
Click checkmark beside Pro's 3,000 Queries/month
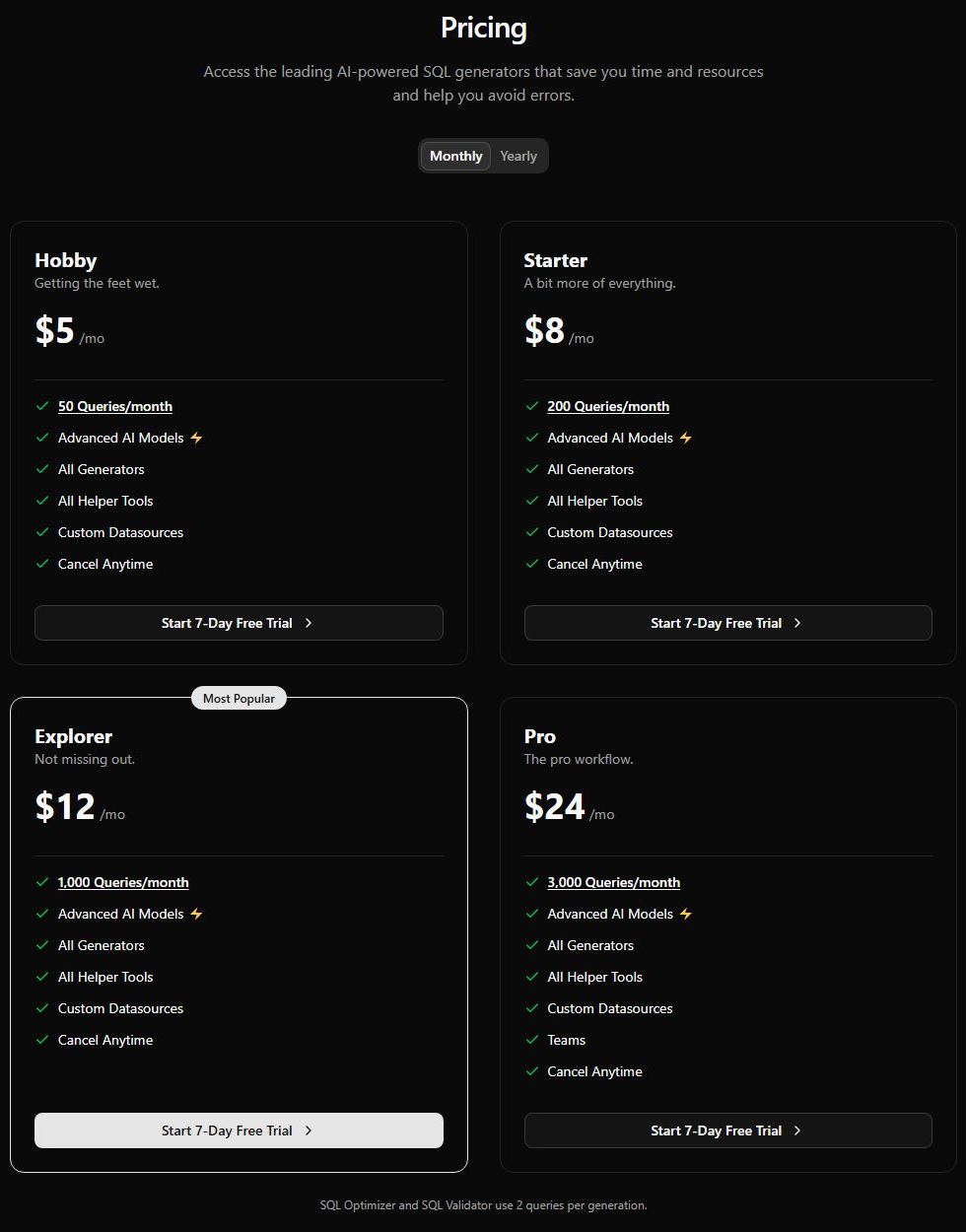532,882
